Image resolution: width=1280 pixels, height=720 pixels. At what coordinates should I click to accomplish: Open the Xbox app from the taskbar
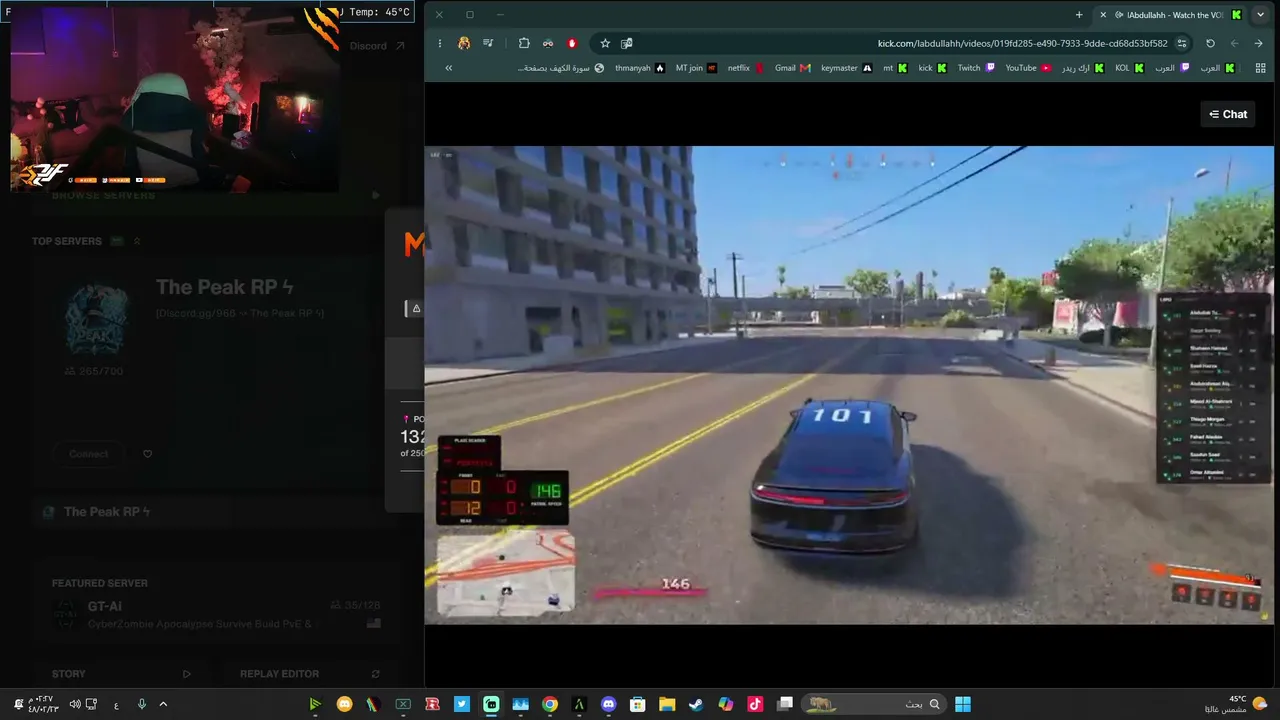pos(403,704)
